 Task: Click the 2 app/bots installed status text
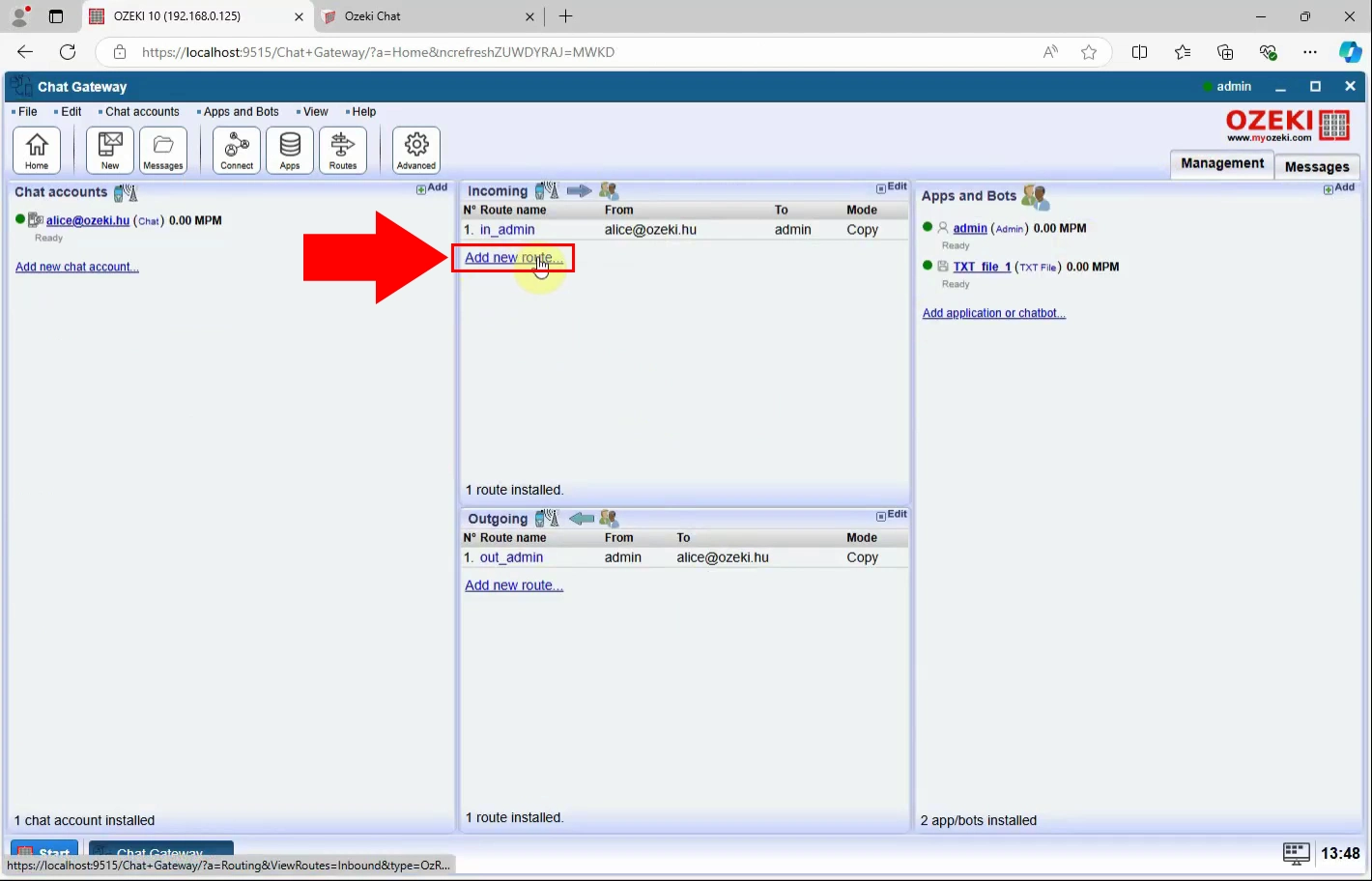[979, 820]
